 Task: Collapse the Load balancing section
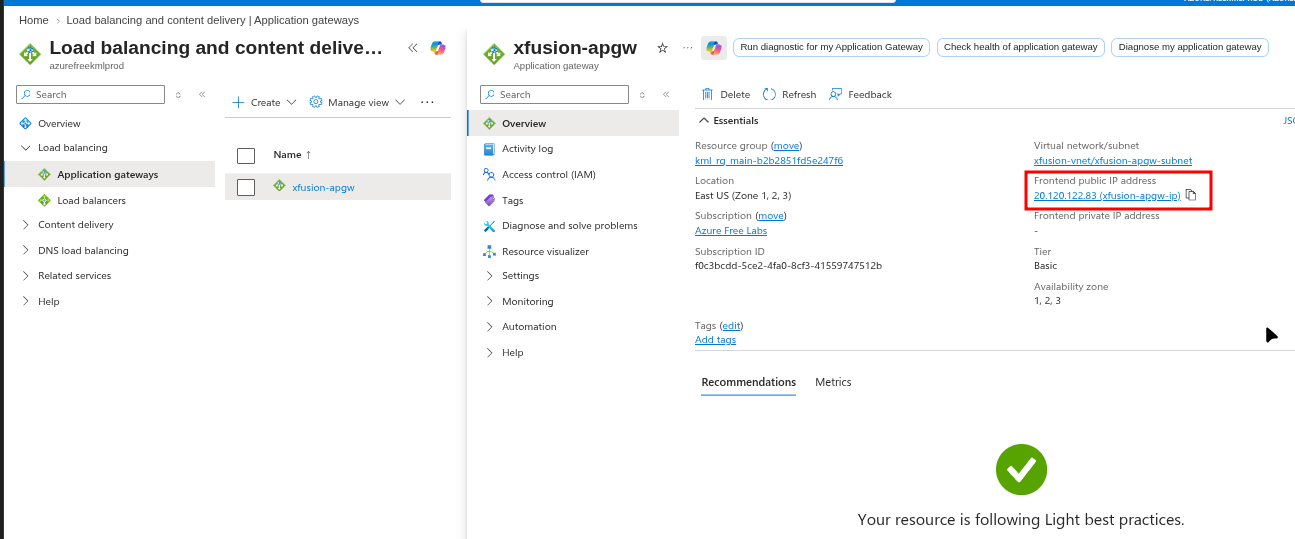(26, 148)
